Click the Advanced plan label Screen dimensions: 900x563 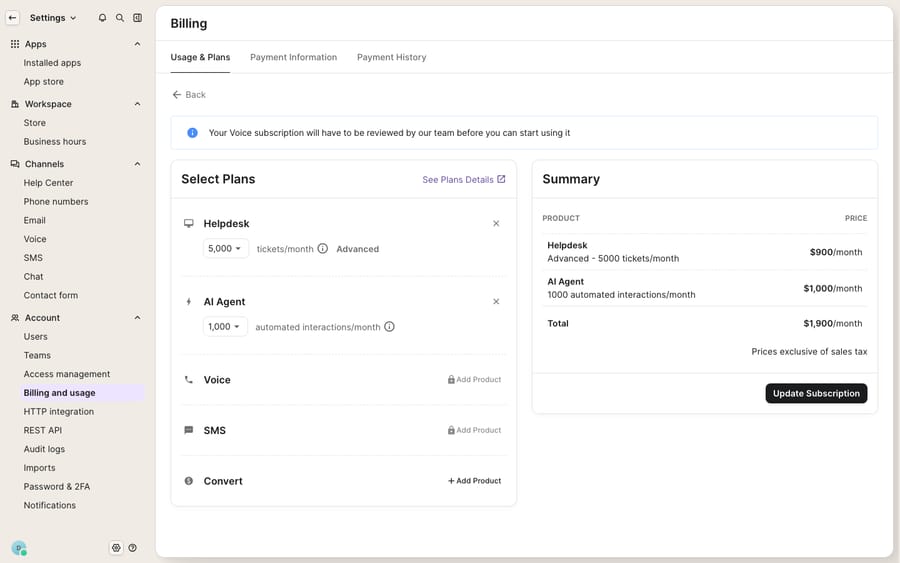(358, 249)
